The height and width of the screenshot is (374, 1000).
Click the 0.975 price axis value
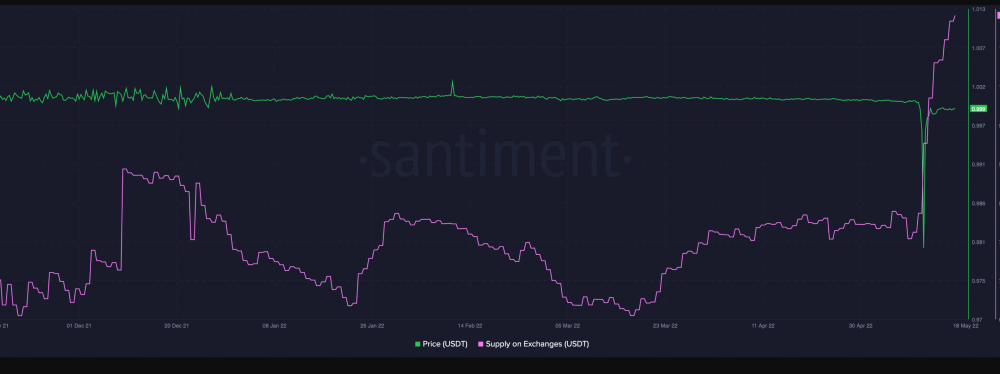point(978,281)
